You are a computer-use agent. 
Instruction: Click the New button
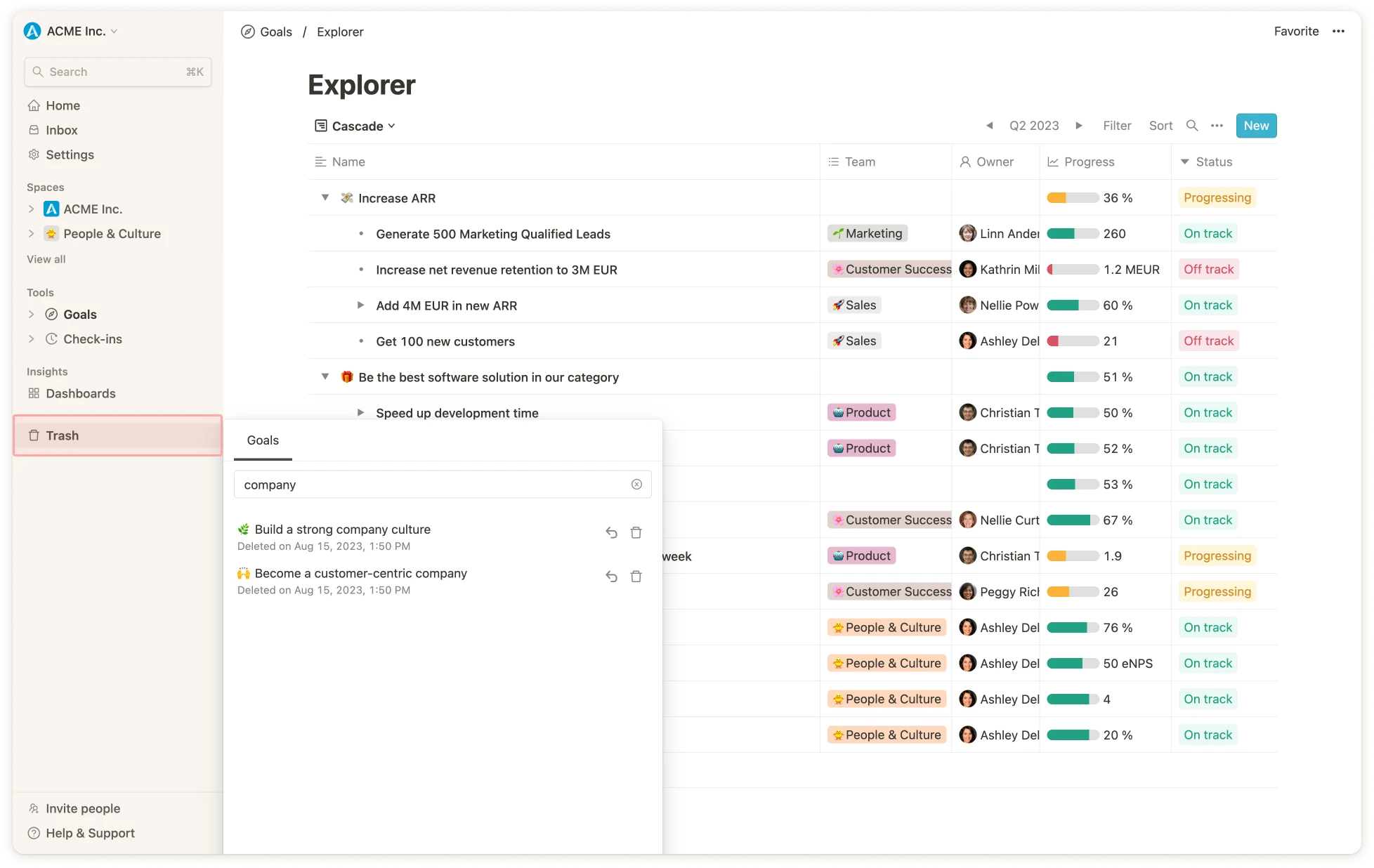tap(1256, 126)
